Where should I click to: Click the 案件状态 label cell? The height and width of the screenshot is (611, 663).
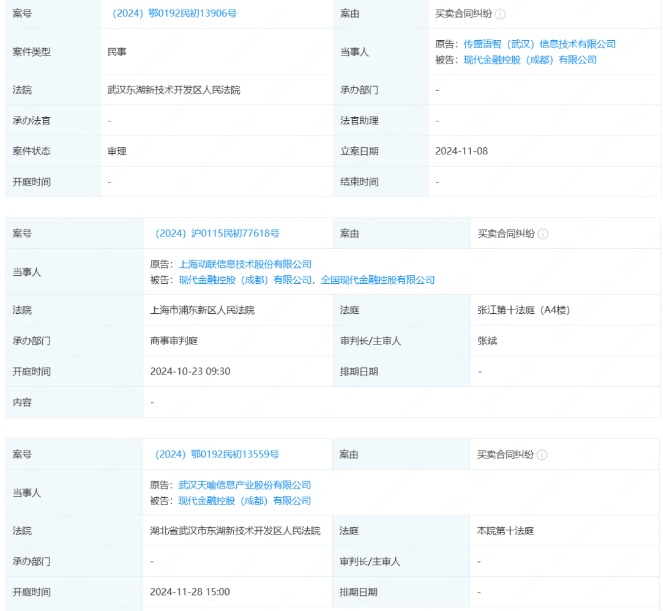(53, 151)
